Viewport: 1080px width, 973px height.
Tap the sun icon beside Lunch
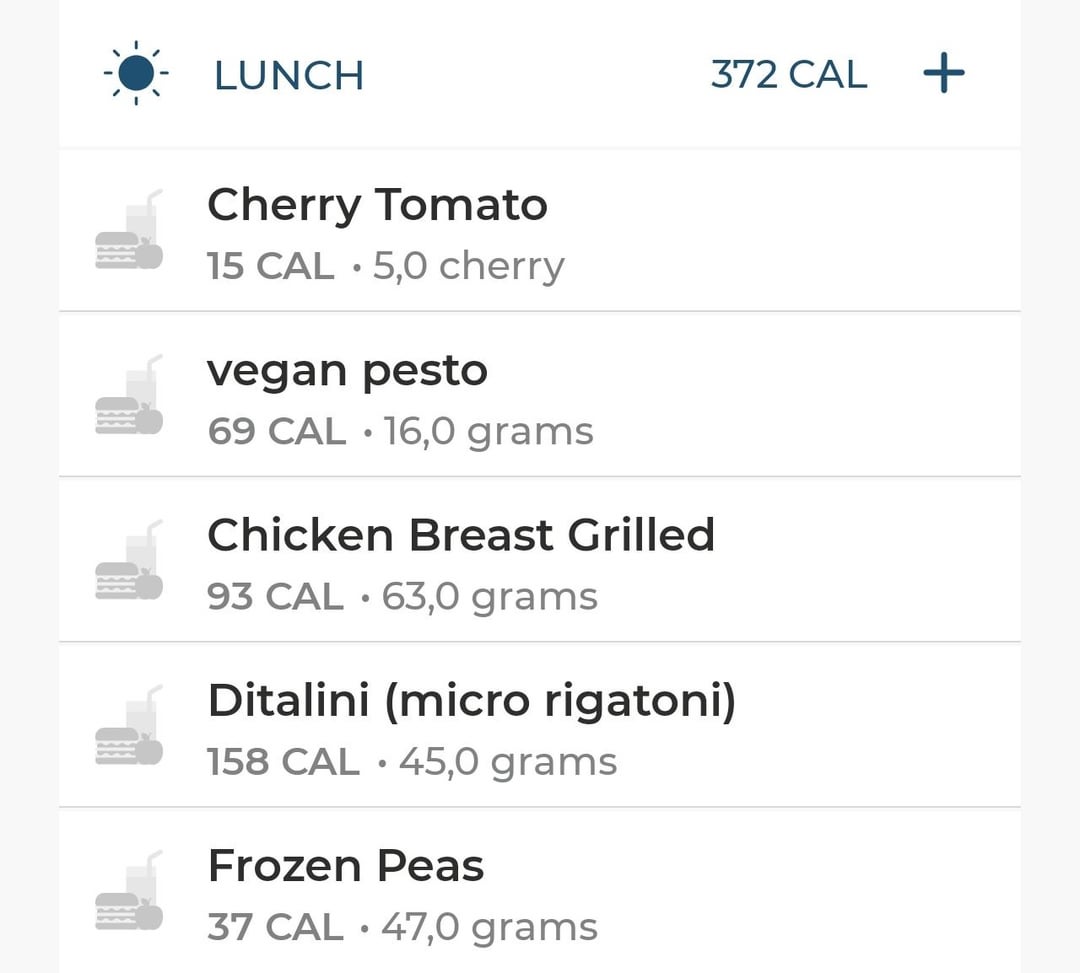(x=136, y=73)
